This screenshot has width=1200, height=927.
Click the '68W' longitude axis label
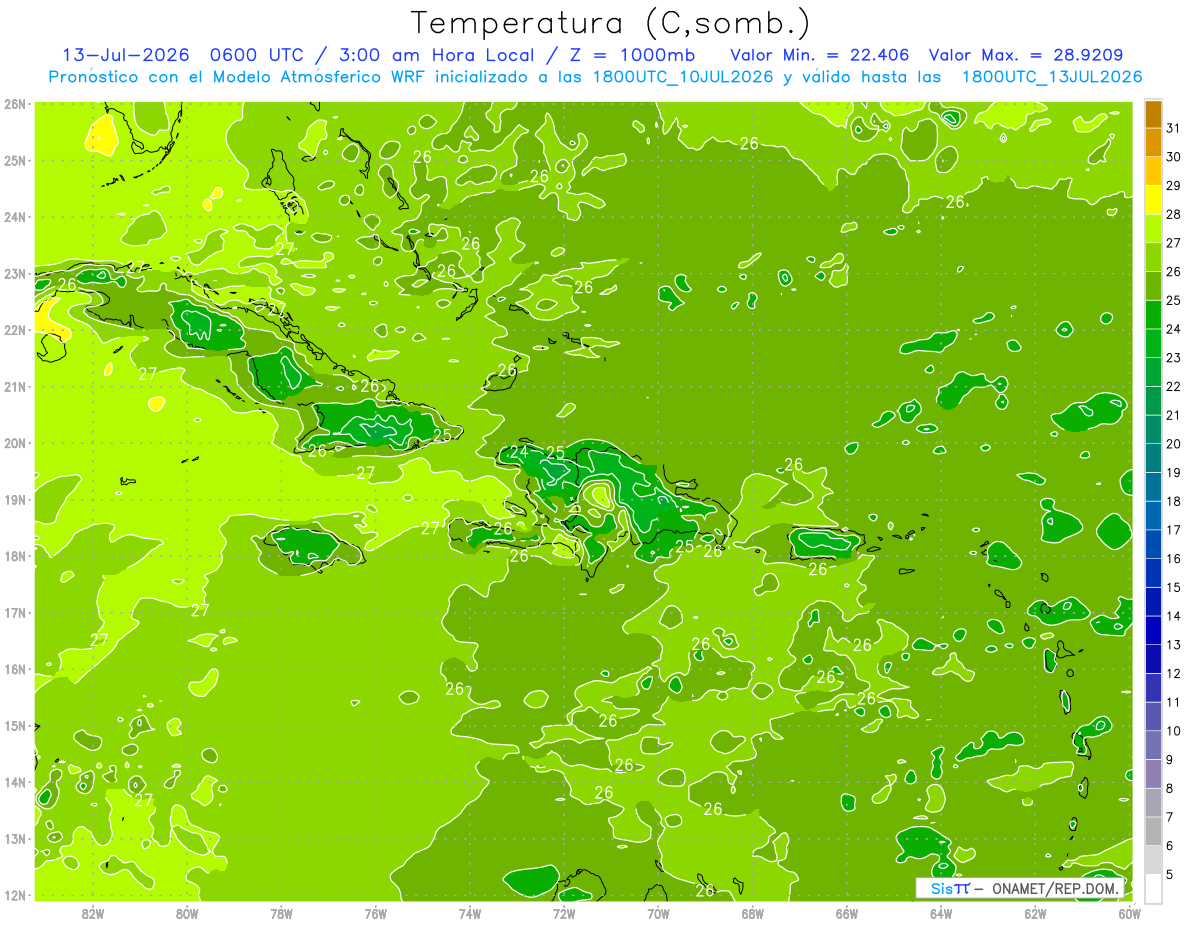(753, 913)
